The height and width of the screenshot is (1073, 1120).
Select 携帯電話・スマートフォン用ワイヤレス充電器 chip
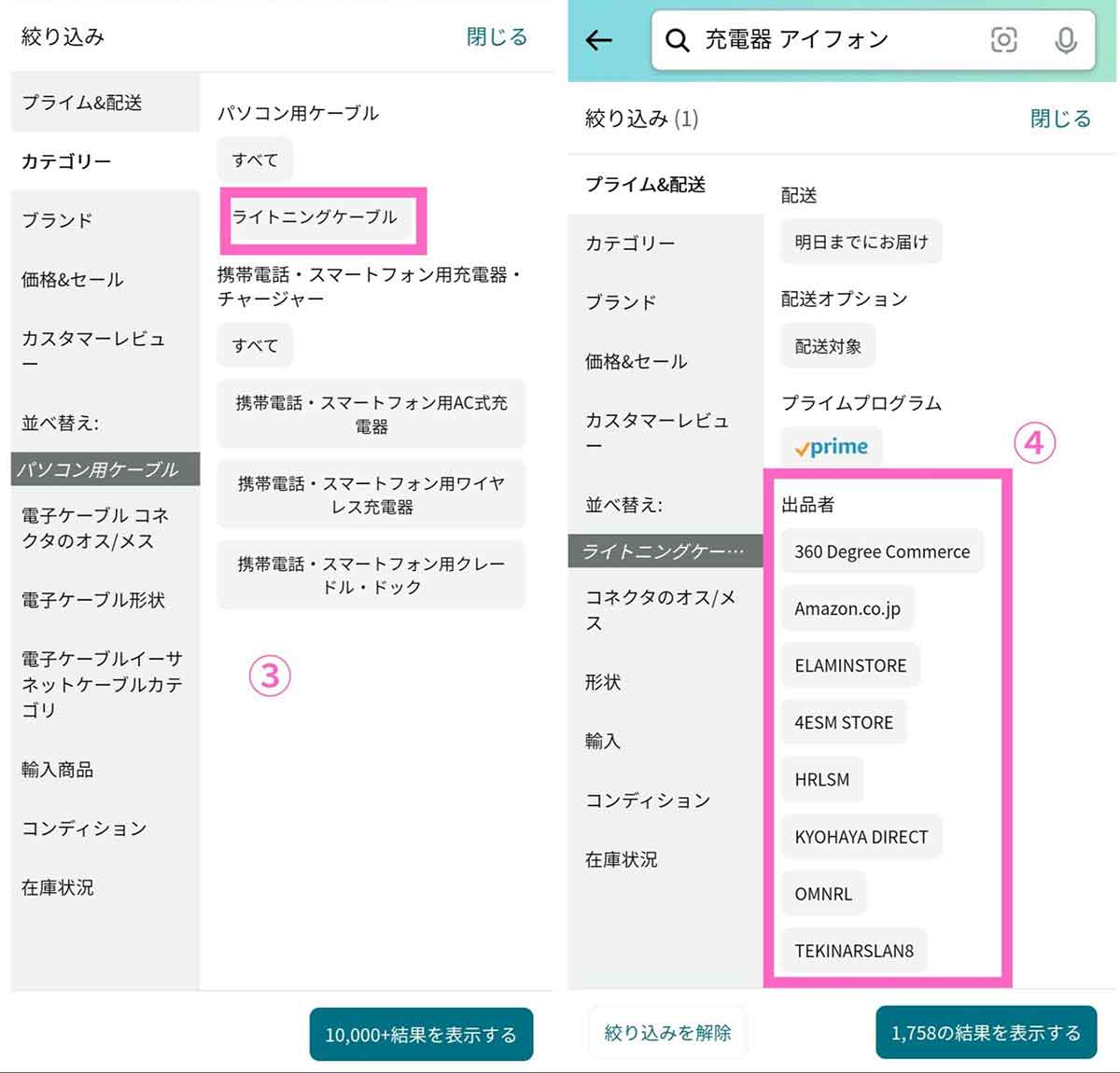(x=371, y=495)
